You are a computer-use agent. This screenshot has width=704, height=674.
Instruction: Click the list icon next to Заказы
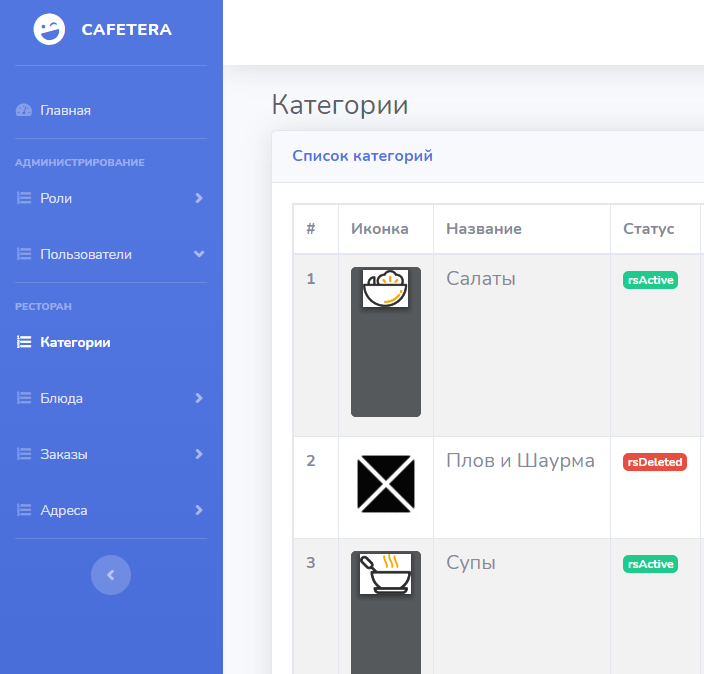point(24,454)
